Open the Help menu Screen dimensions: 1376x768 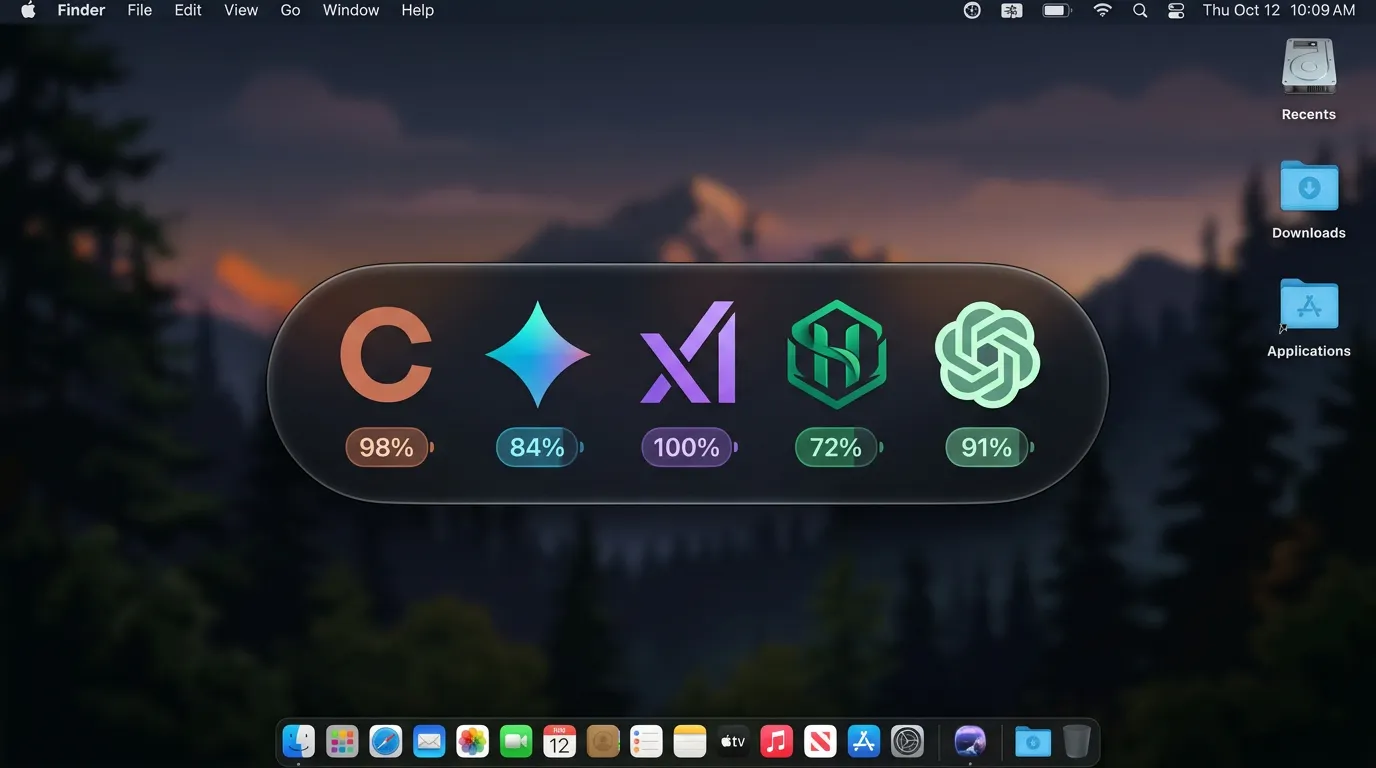(x=417, y=10)
